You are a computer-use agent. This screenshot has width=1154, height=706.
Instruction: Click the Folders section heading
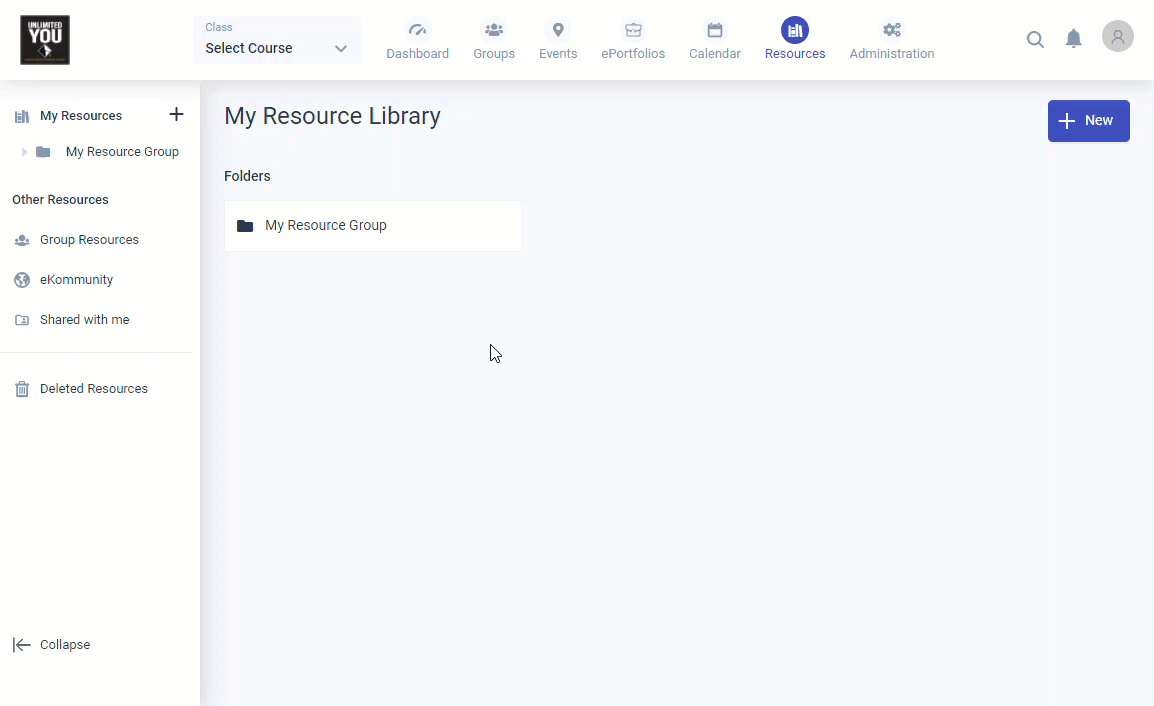tap(247, 176)
